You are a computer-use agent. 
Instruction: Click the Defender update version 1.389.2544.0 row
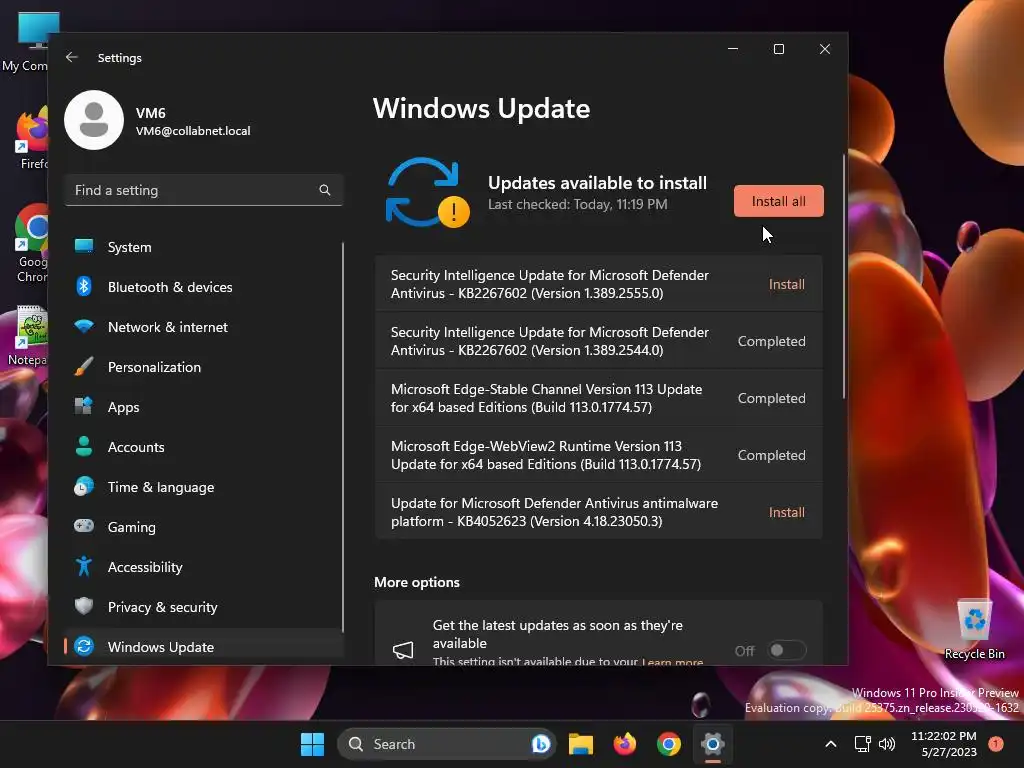[598, 341]
